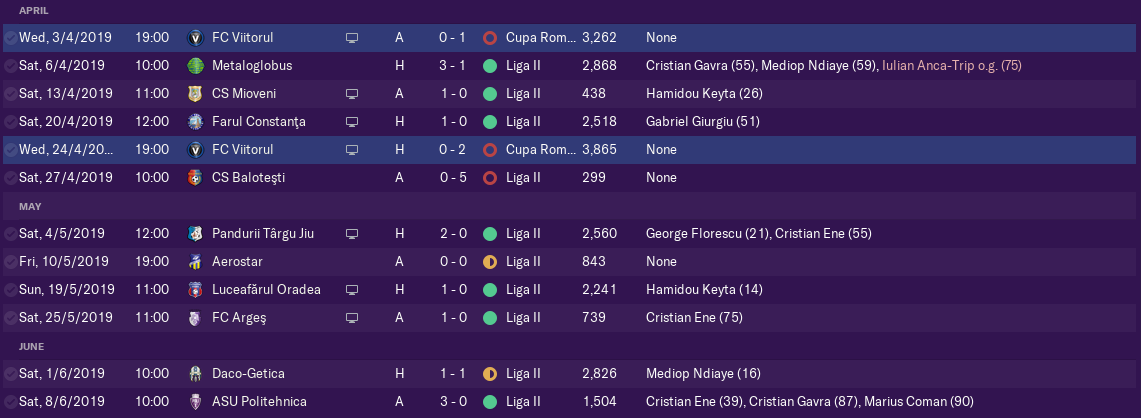Toggle the checkmark for Sat, 8/6/2019 fixture
This screenshot has height=418, width=1141.
pos(10,402)
